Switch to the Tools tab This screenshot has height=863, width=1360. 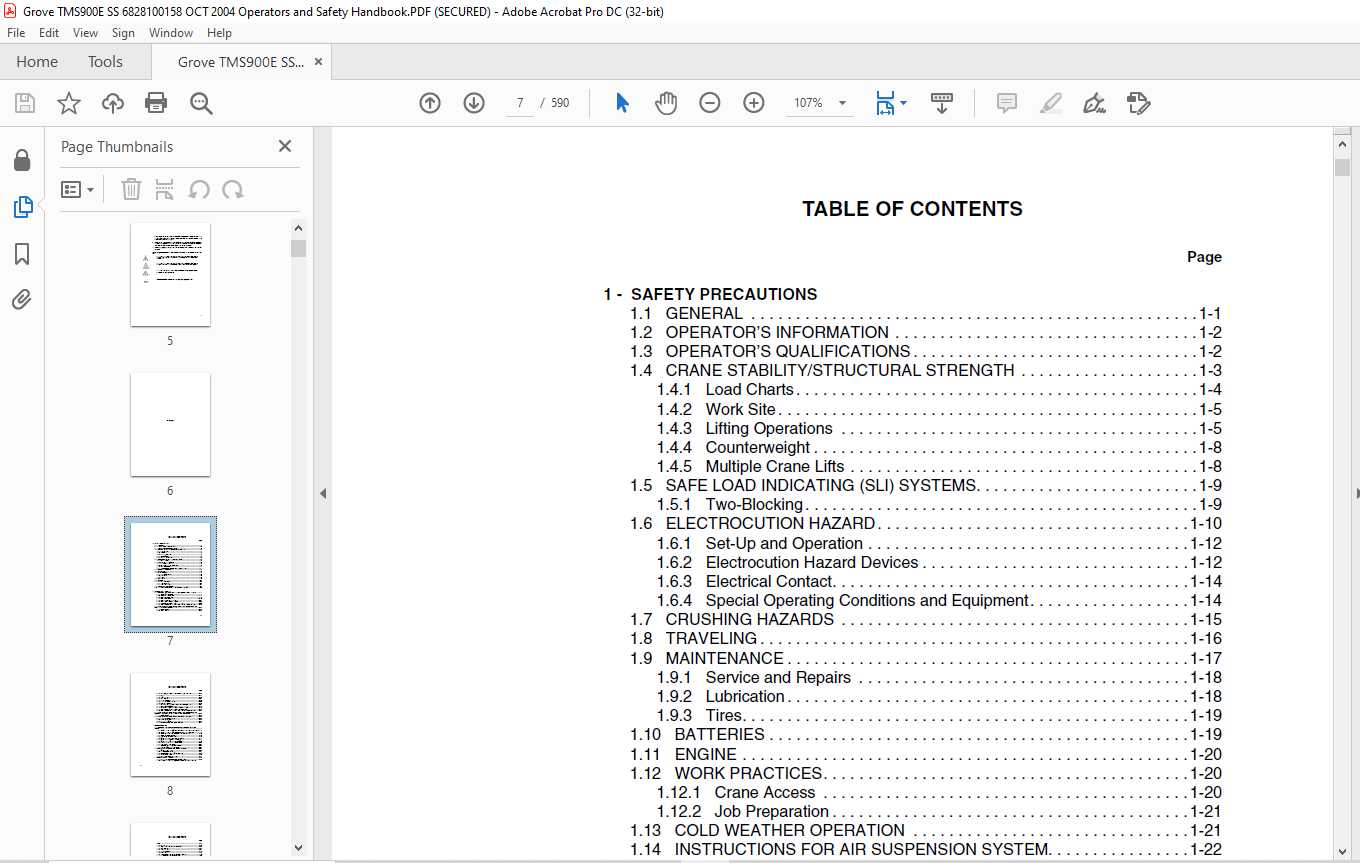[105, 62]
